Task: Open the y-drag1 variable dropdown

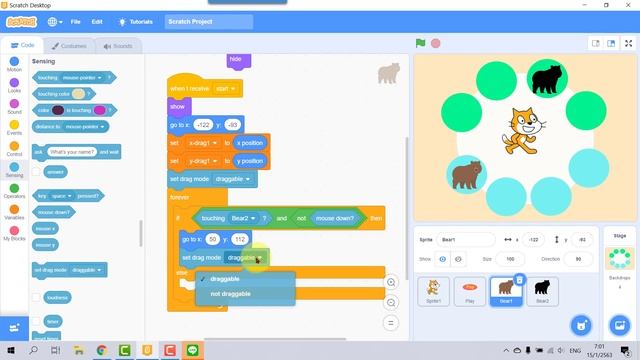Action: coord(203,161)
